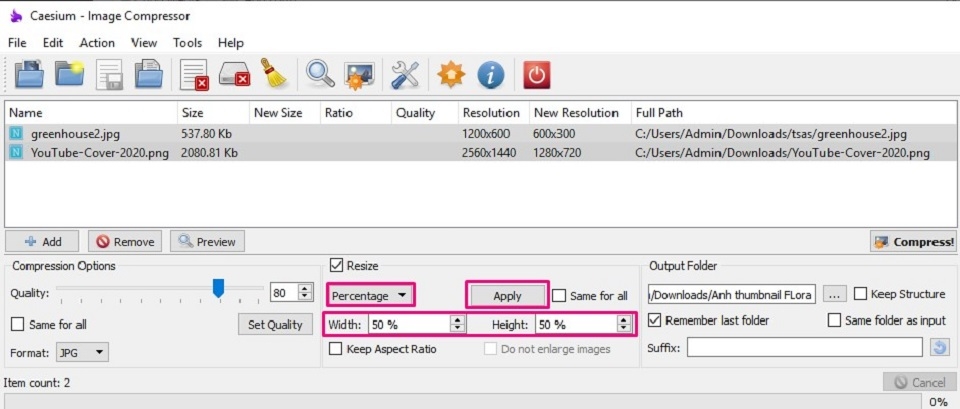960x409 pixels.
Task: Decrease Quality value with down arrow
Action: point(305,297)
